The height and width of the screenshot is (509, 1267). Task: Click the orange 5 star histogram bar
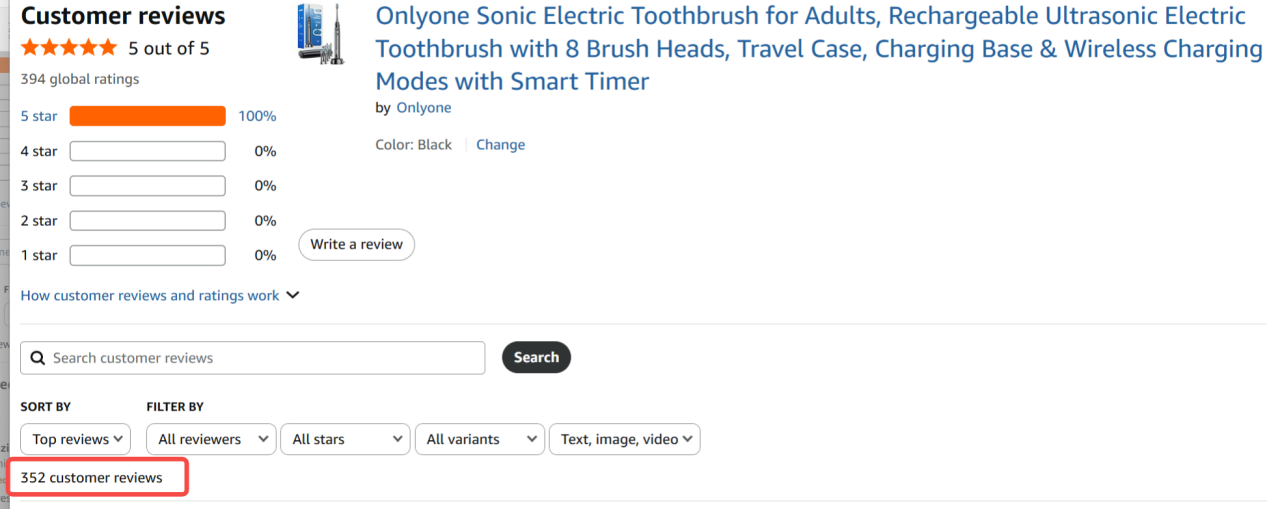point(147,116)
